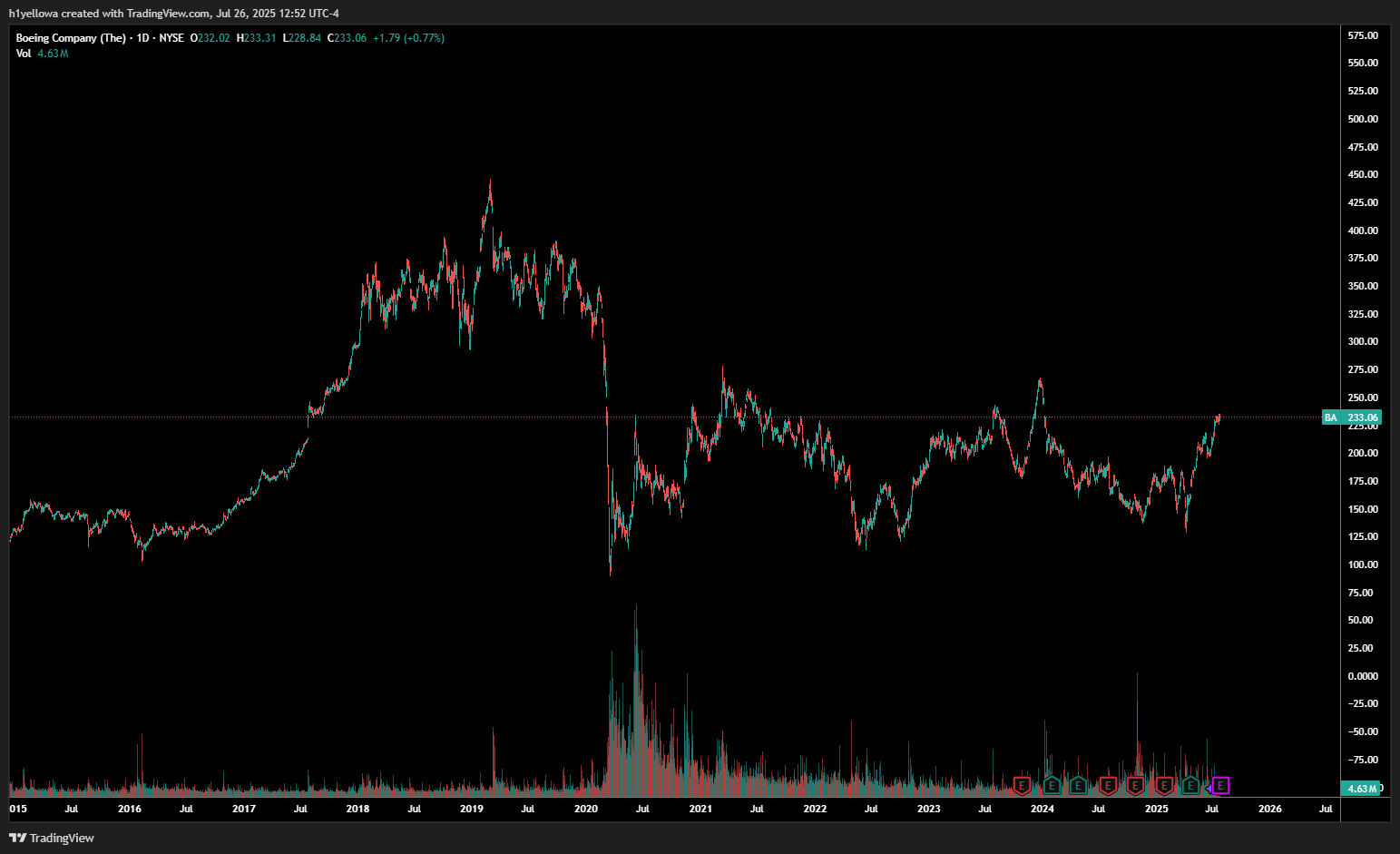Click the 300.00 price axis label
Screen dimensions: 1400x854
[1363, 342]
